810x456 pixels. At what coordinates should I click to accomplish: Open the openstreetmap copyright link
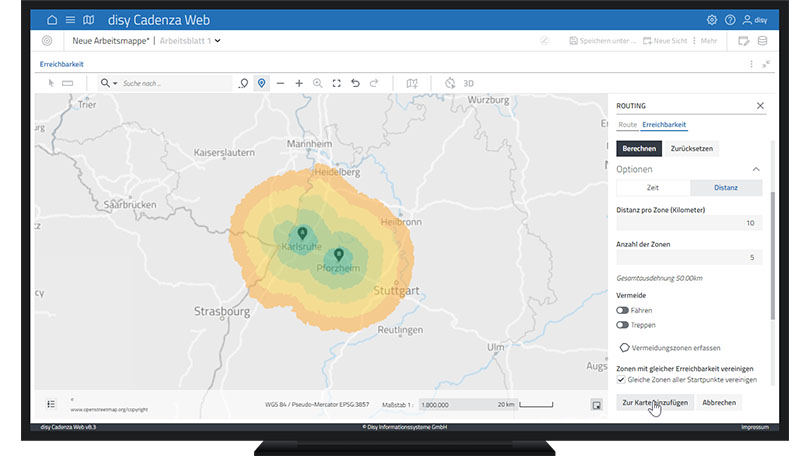pos(109,410)
